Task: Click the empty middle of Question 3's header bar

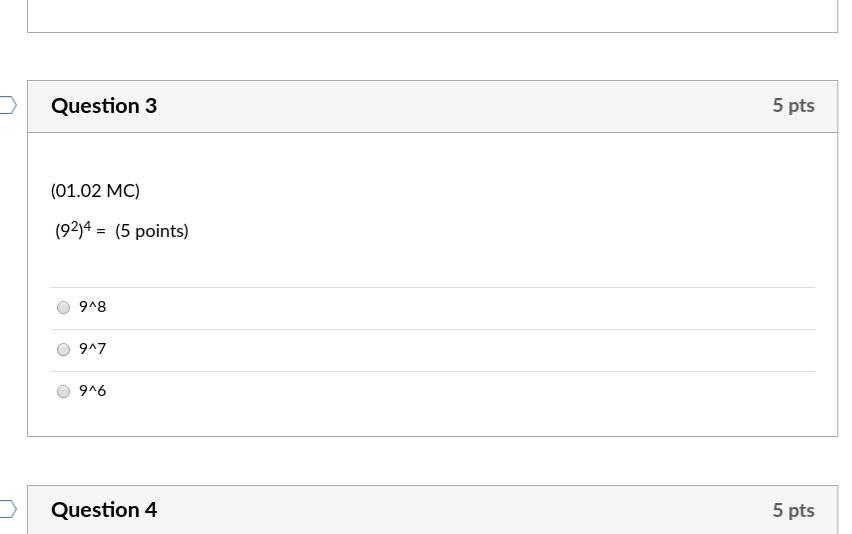Action: point(450,106)
